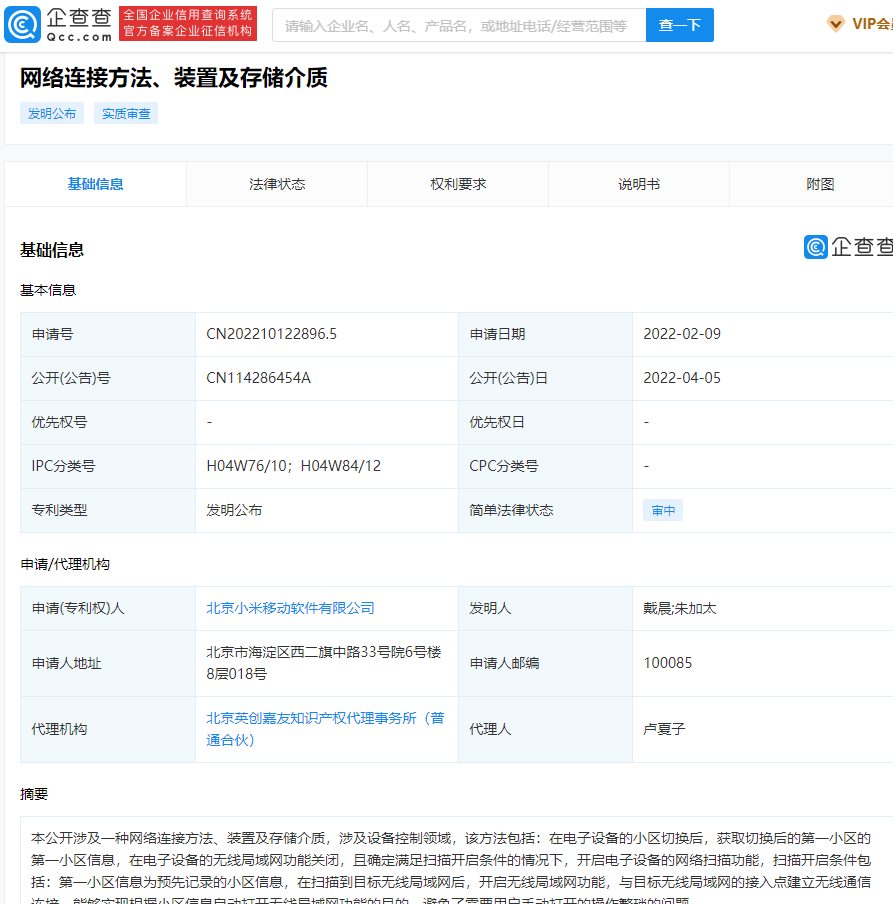893x904 pixels.
Task: Switch to the 法律状态 tab
Action: click(x=276, y=184)
